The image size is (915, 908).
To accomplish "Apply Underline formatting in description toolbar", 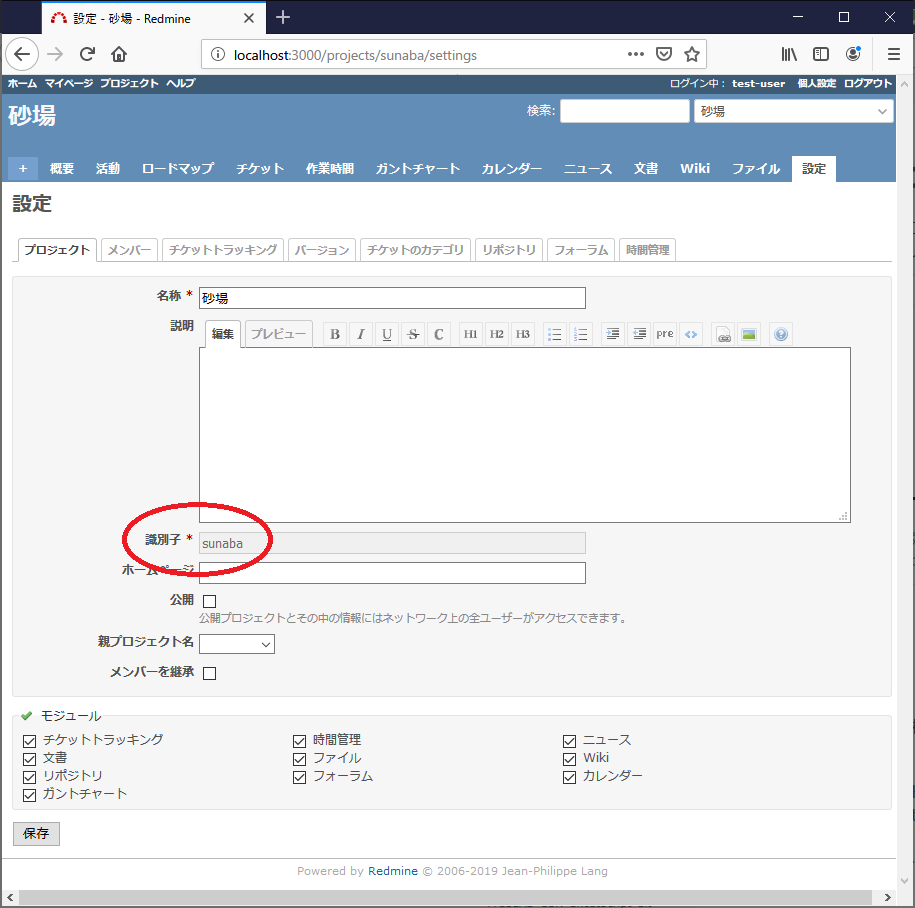I will tap(386, 334).
